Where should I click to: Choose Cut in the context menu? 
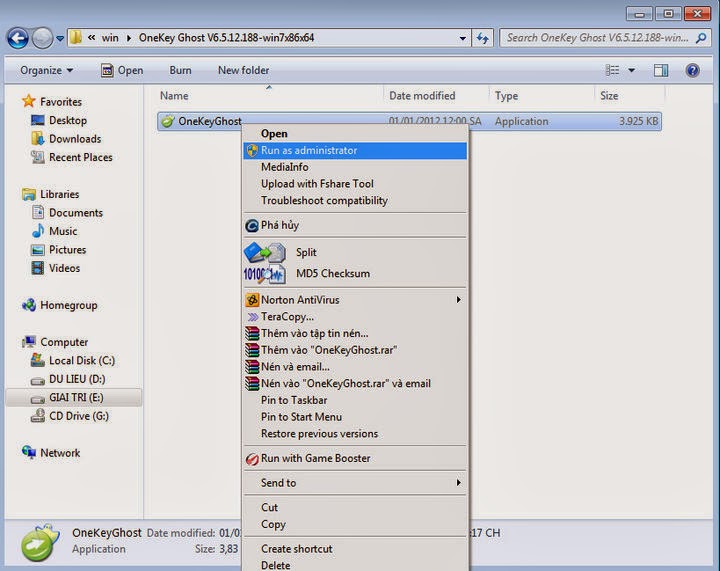355,507
